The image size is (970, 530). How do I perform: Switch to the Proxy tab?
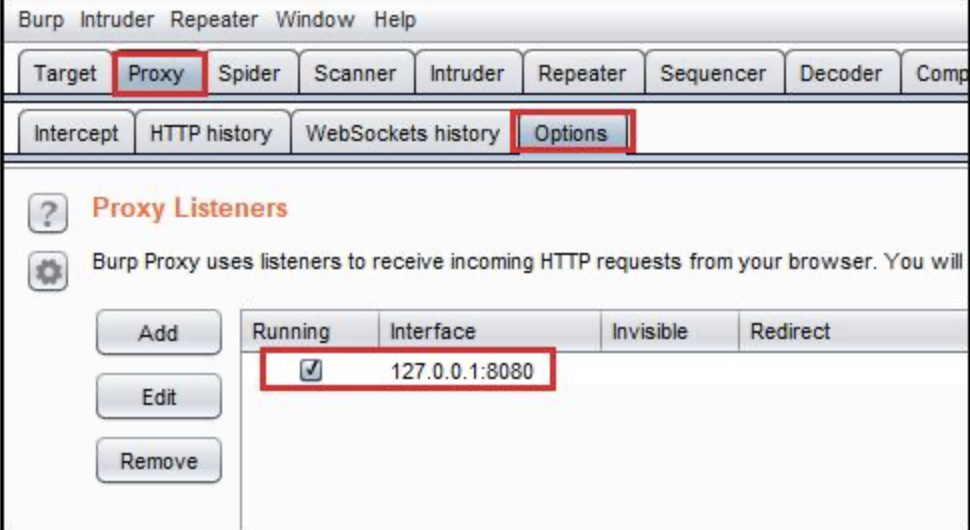(x=159, y=73)
